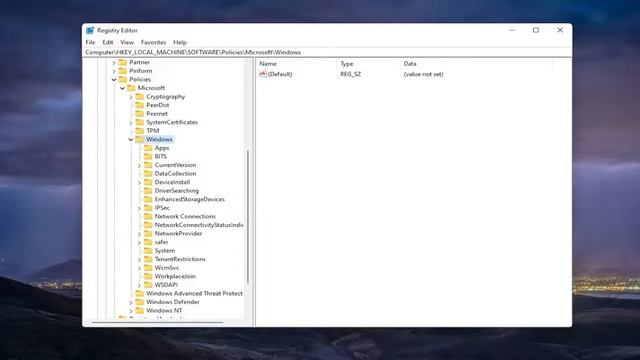Expand the TenantRestrictions key

(x=140, y=260)
